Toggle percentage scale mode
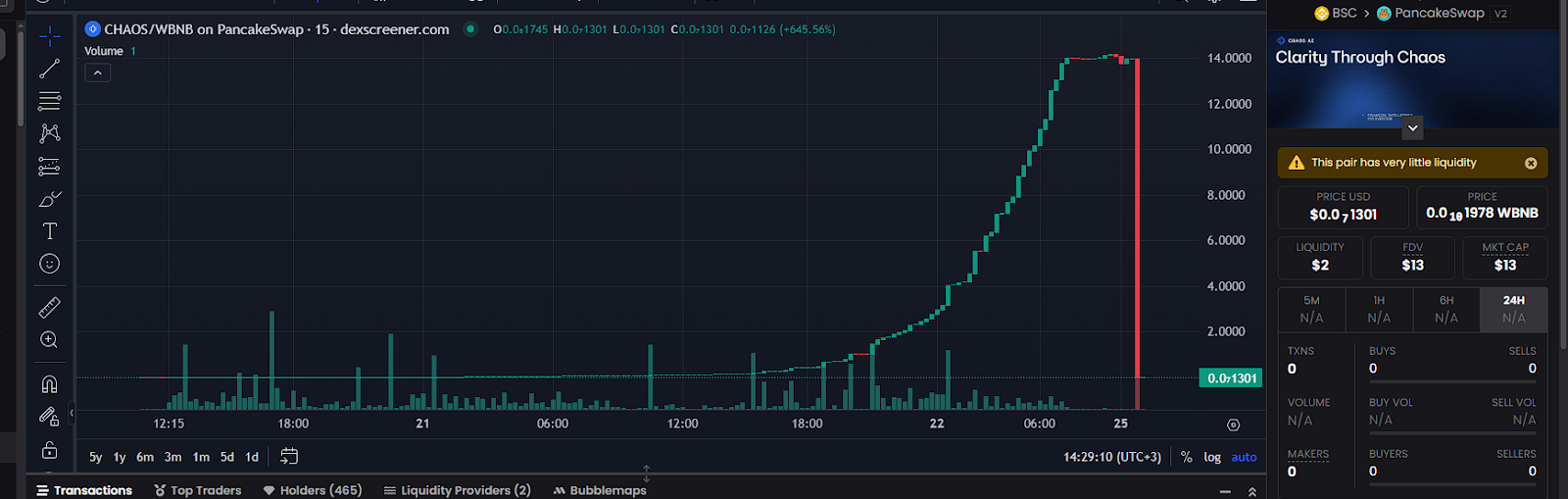Viewport: 1568px width, 499px height. (x=1187, y=457)
